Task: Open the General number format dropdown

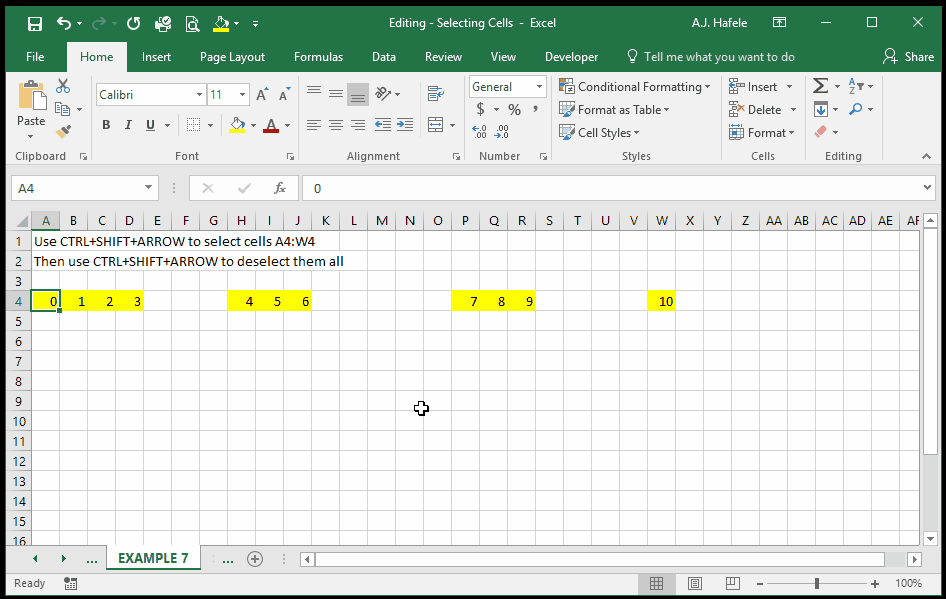Action: tap(539, 87)
